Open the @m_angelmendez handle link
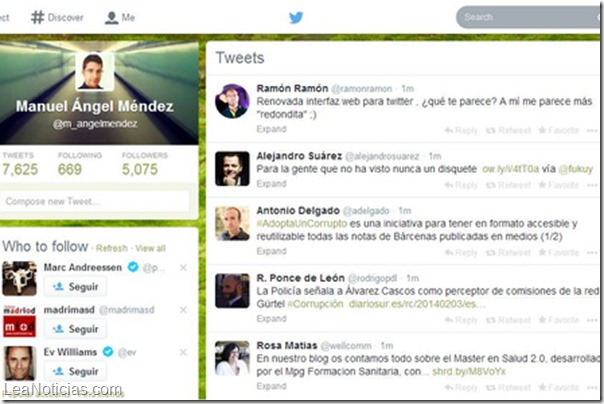 [x=95, y=124]
